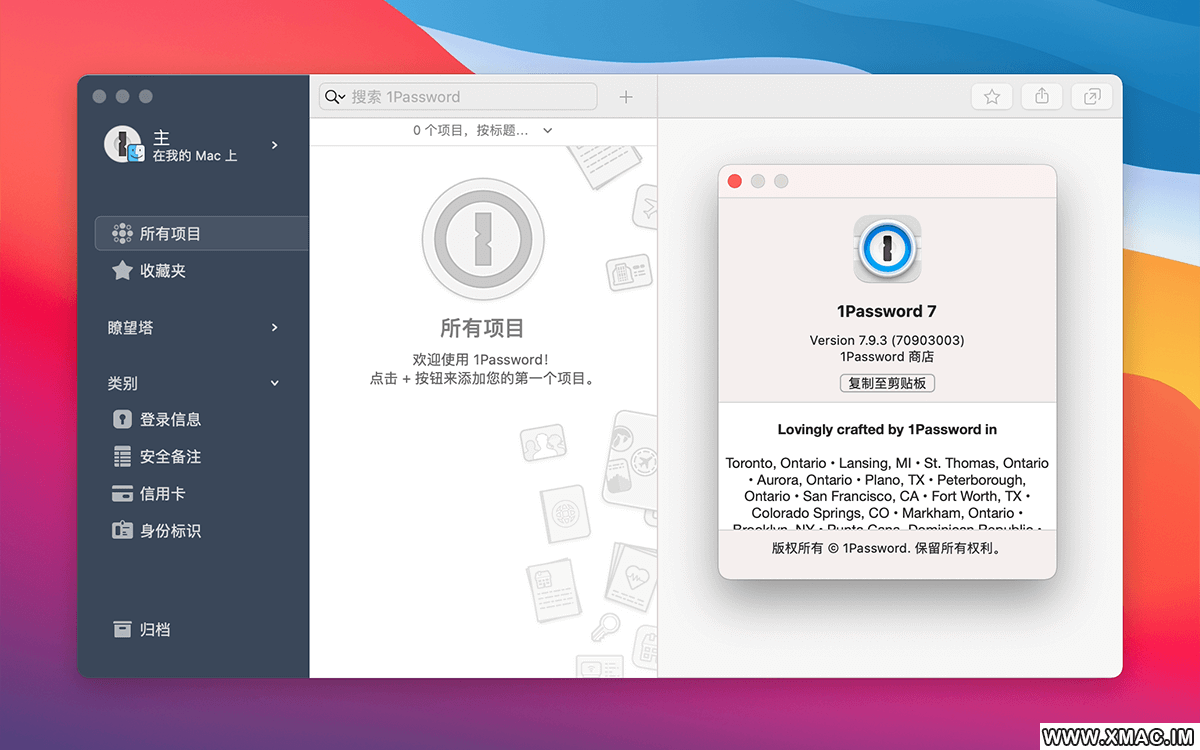Open Login category key icon
The height and width of the screenshot is (750, 1200).
[122, 420]
